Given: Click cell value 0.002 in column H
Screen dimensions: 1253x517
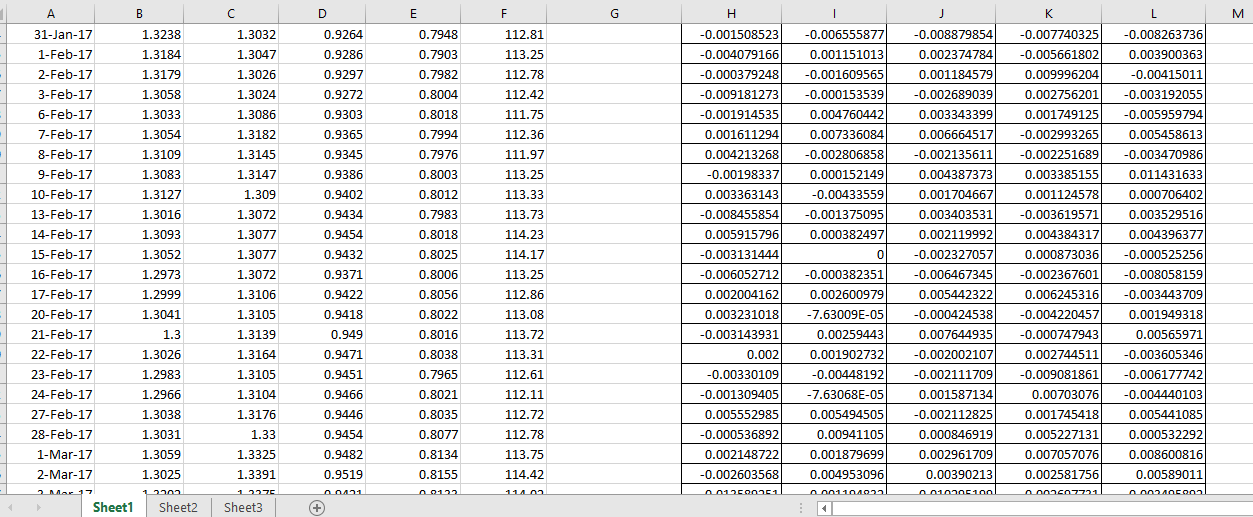Looking at the screenshot, I should (731, 354).
